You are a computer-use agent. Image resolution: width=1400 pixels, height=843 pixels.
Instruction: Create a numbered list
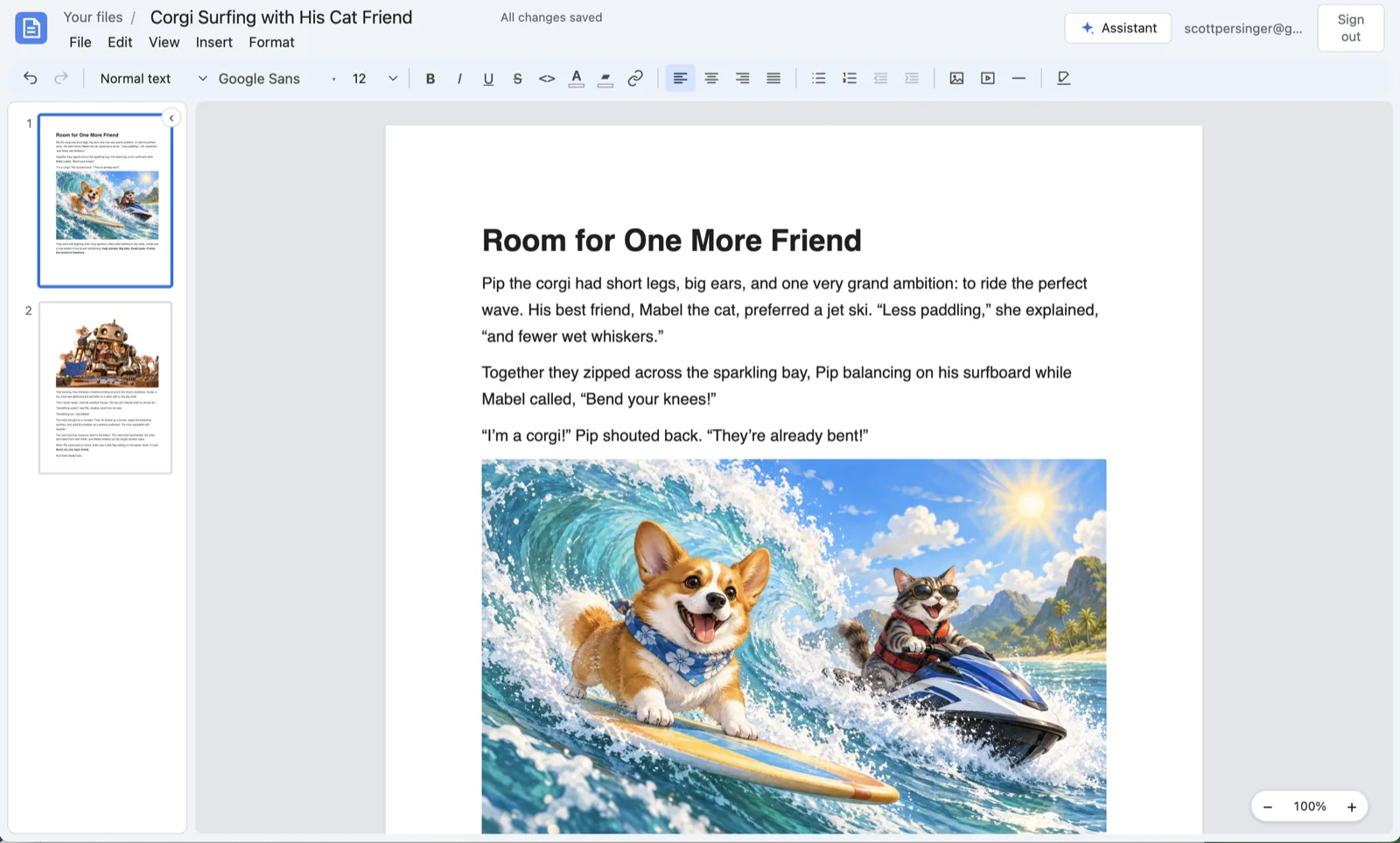click(849, 78)
